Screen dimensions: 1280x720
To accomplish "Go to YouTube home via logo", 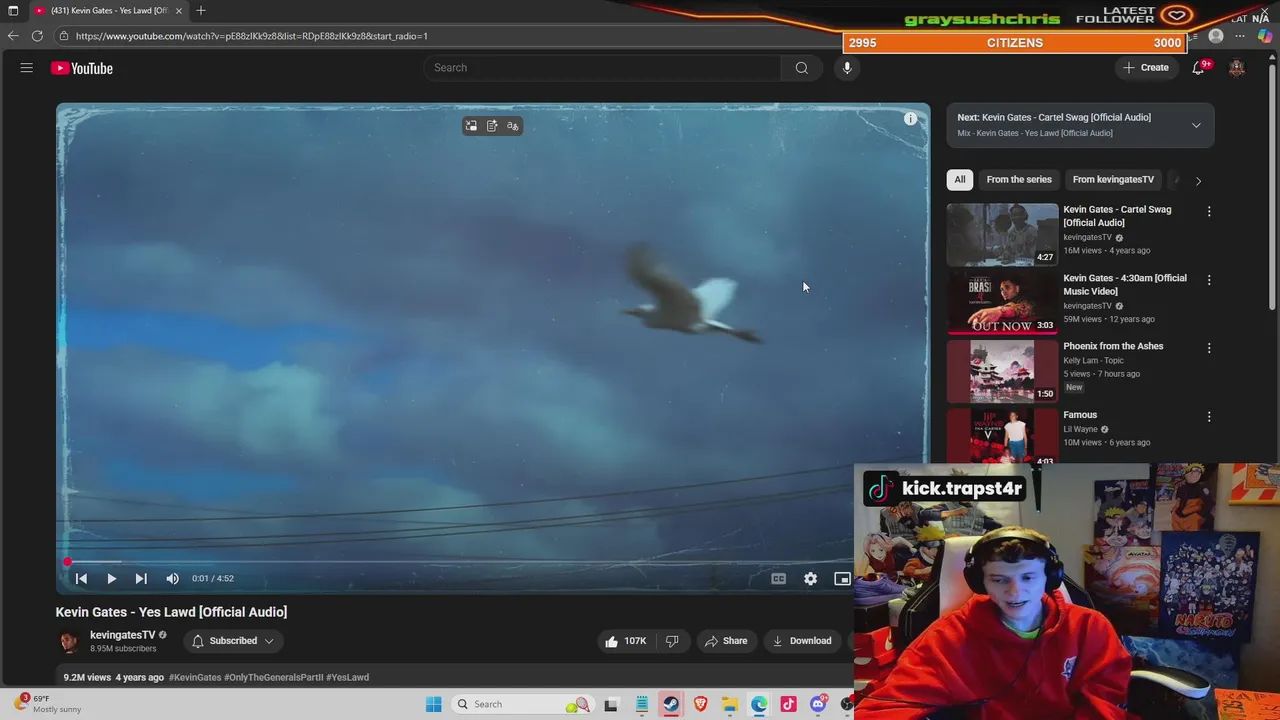I will [x=82, y=68].
